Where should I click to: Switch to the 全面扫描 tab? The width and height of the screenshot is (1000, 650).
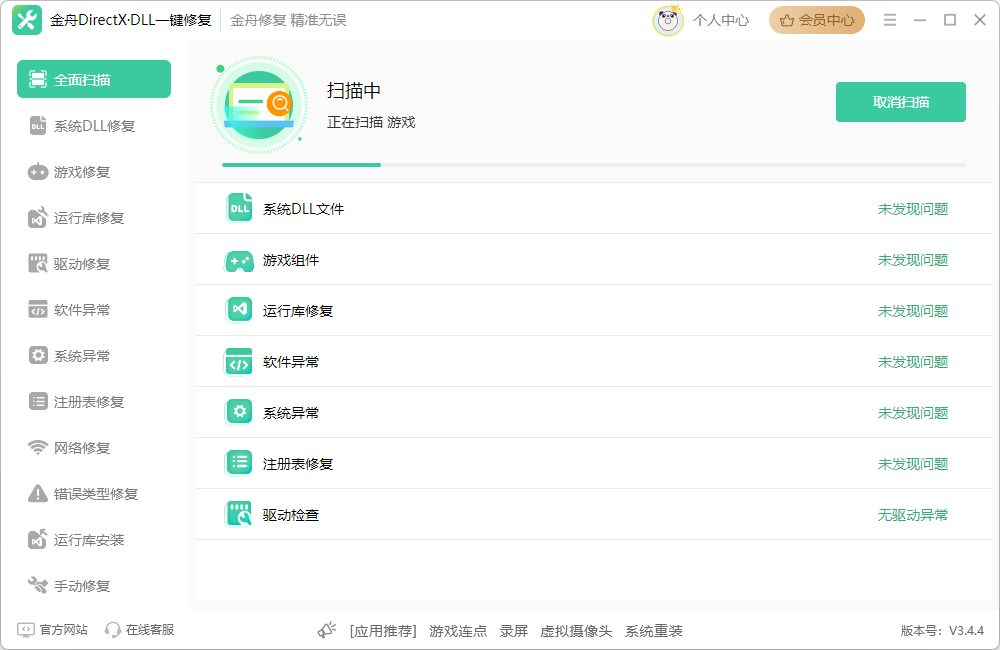(x=93, y=78)
